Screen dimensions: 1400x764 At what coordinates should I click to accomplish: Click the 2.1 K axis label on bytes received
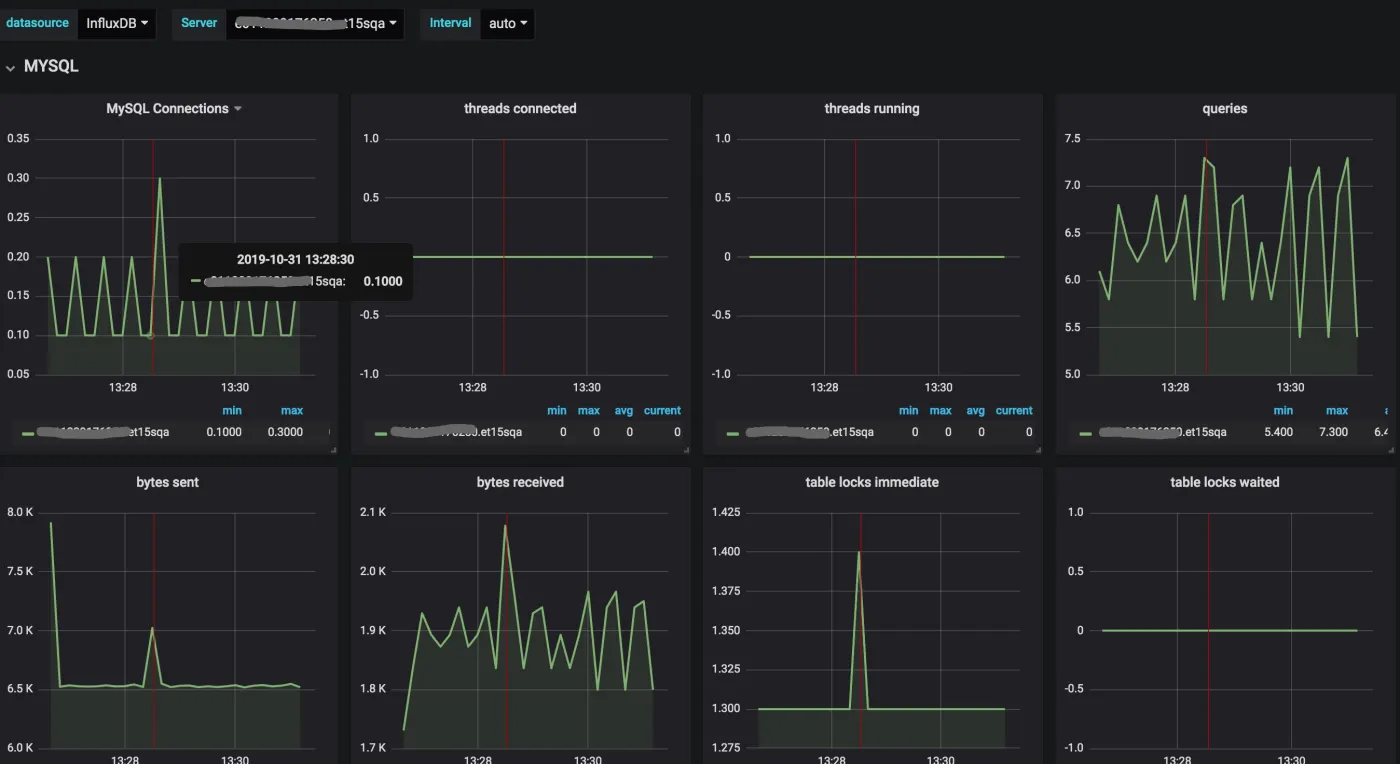(373, 512)
